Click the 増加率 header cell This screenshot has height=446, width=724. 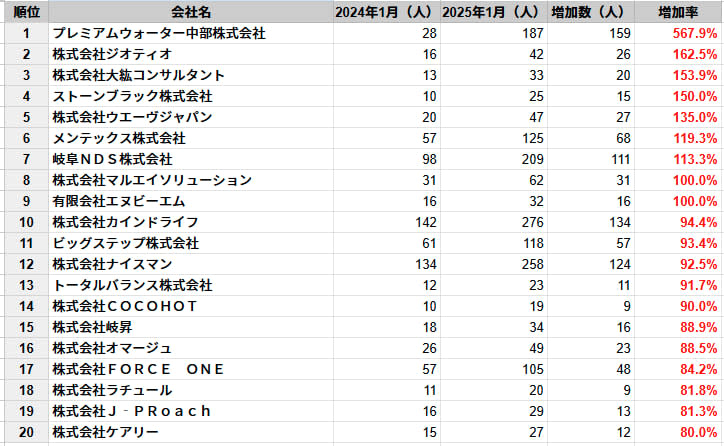click(678, 12)
